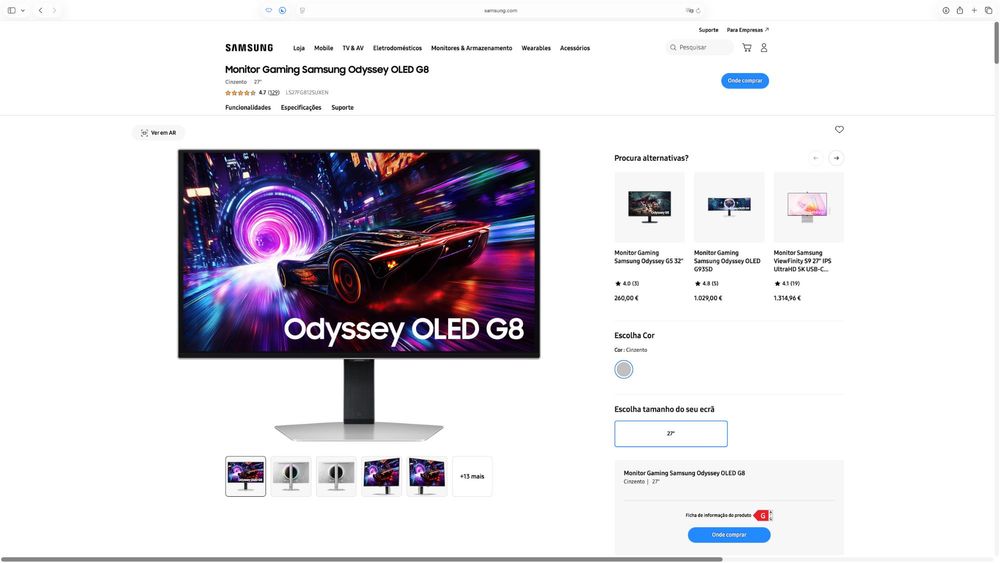Image resolution: width=1000 pixels, height=563 pixels.
Task: Click the Pesquisar search field
Action: click(x=700, y=47)
